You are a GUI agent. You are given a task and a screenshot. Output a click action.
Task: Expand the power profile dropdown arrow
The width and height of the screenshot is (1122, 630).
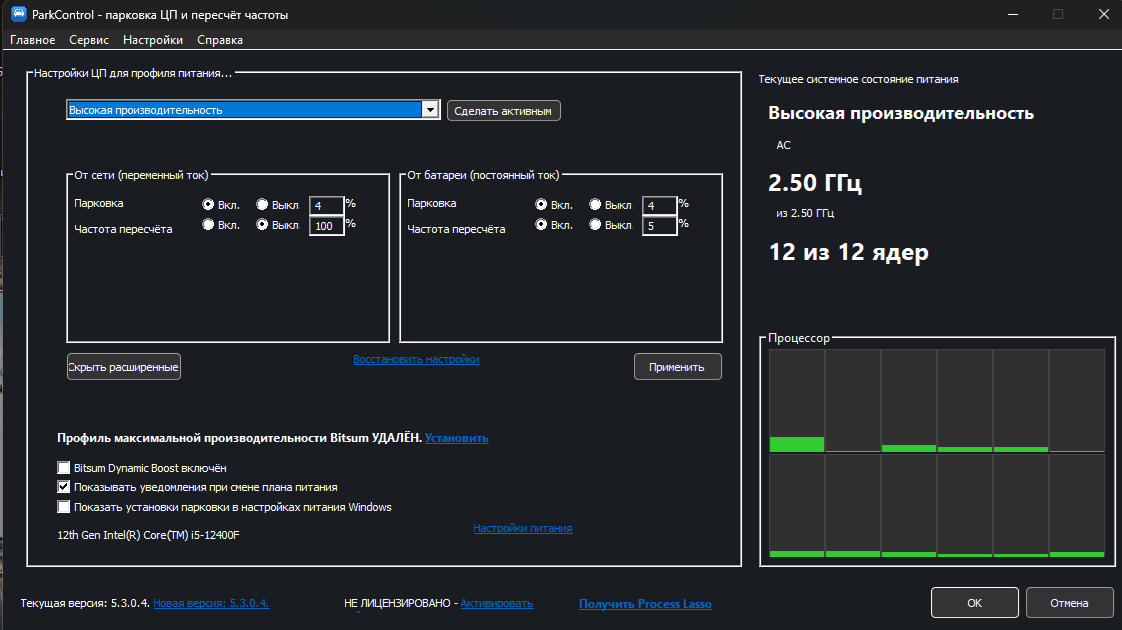[x=429, y=110]
